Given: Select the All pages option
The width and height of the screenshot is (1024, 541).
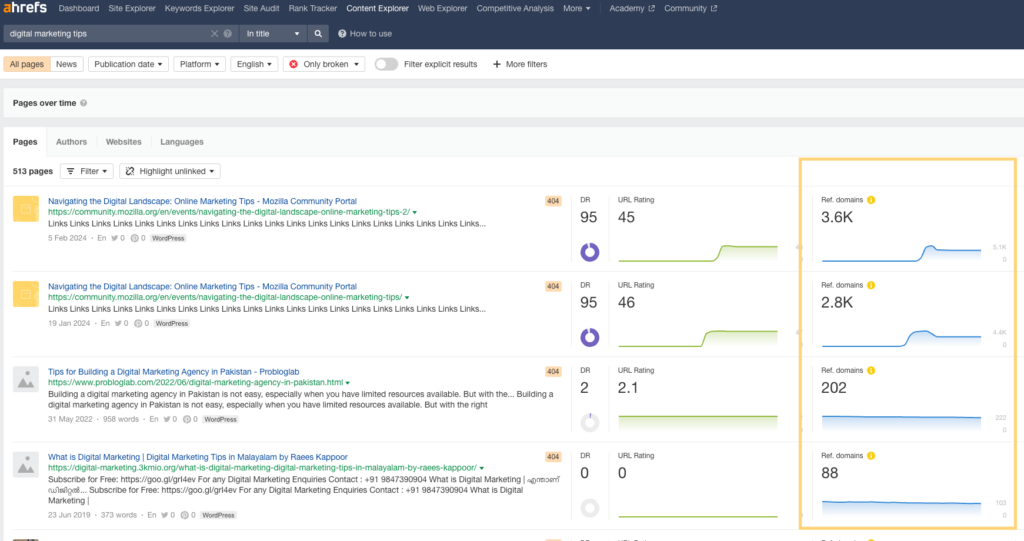Looking at the screenshot, I should tap(26, 64).
